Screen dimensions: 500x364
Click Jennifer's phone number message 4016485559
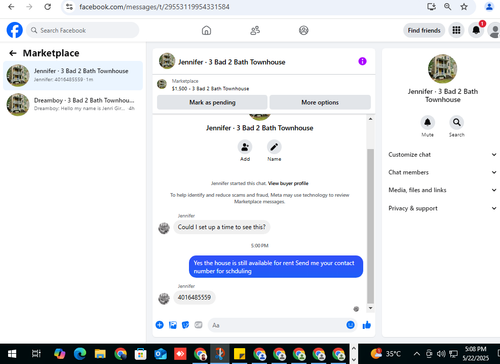click(194, 297)
